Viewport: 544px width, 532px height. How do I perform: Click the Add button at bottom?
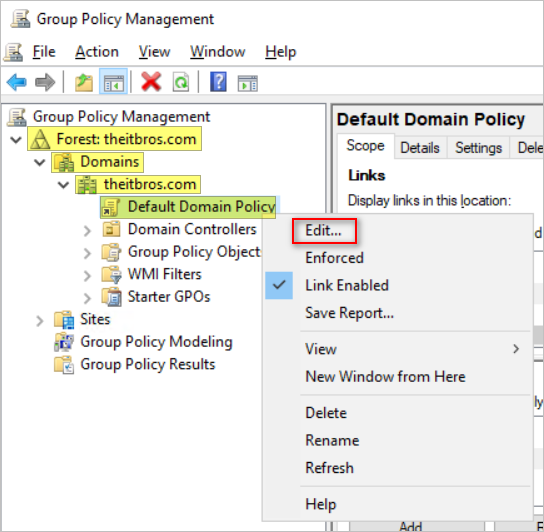[x=418, y=526]
